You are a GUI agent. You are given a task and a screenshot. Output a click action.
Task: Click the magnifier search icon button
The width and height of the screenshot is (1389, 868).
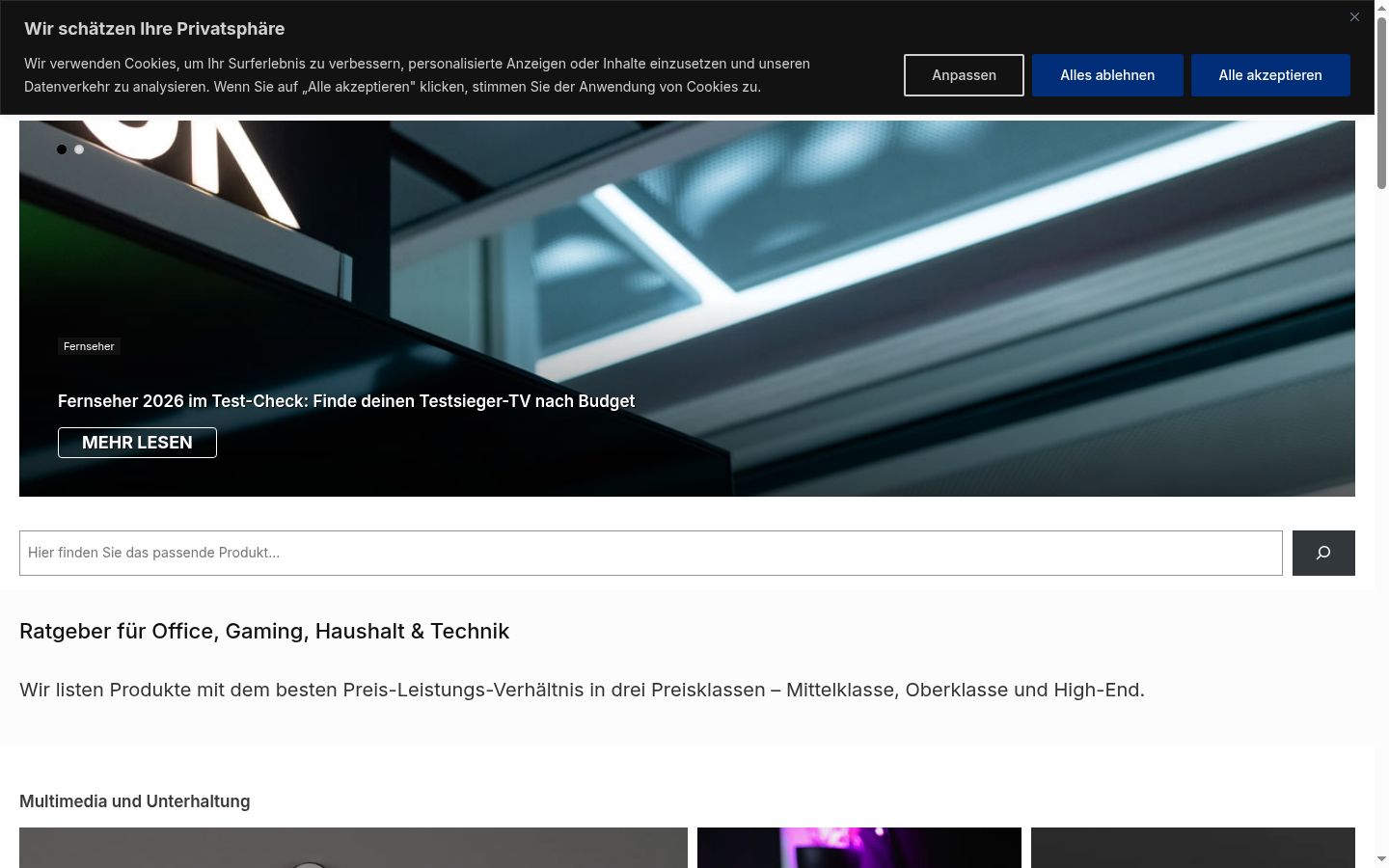point(1323,553)
